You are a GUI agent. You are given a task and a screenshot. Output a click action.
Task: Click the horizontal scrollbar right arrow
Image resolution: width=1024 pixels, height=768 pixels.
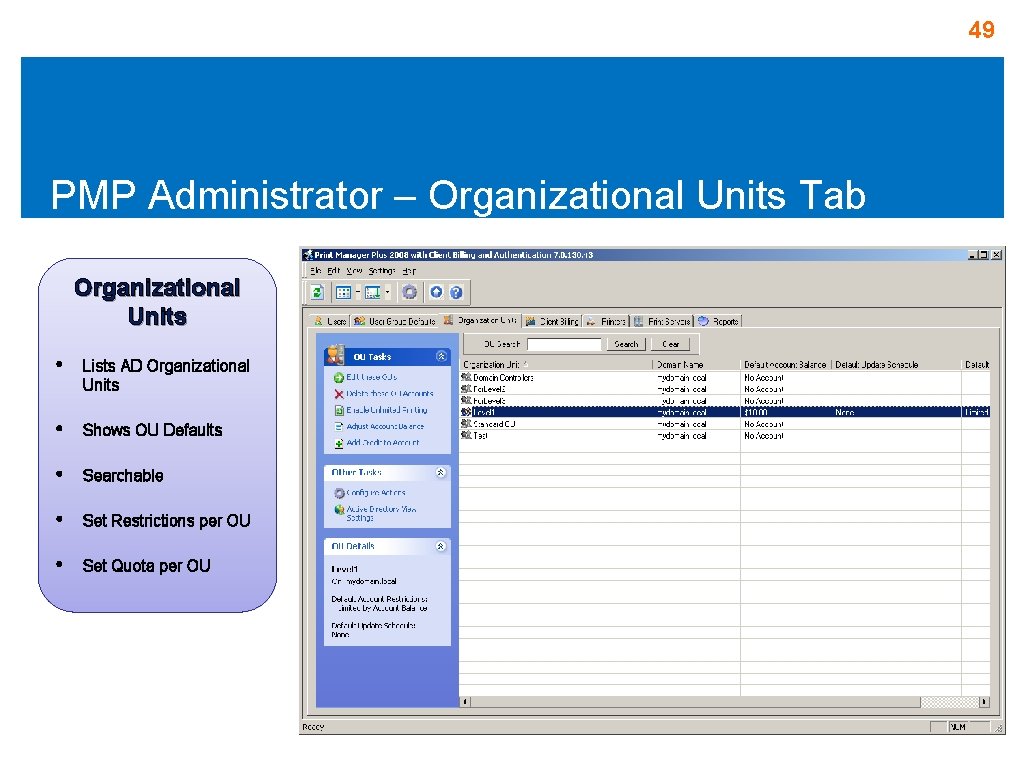984,702
